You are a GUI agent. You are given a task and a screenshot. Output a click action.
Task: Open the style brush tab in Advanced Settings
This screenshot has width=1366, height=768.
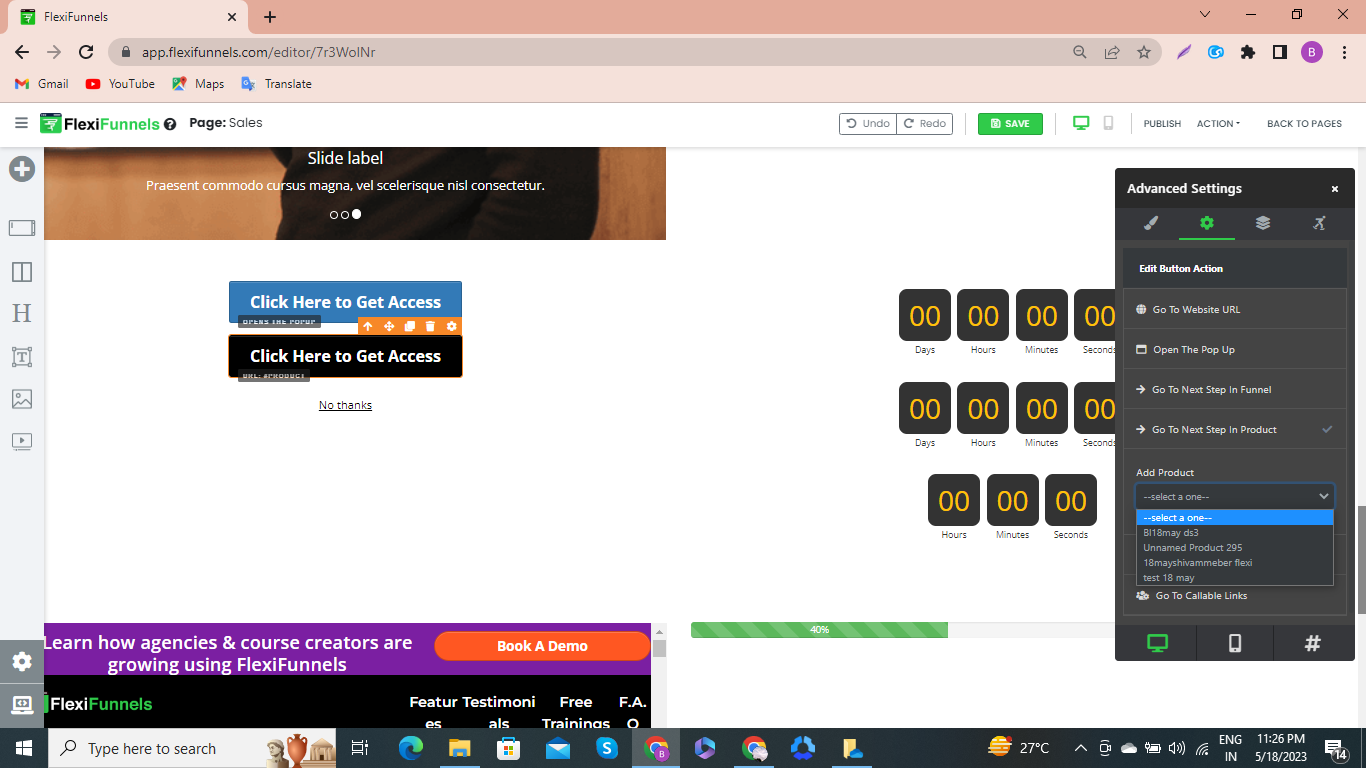coord(1151,223)
